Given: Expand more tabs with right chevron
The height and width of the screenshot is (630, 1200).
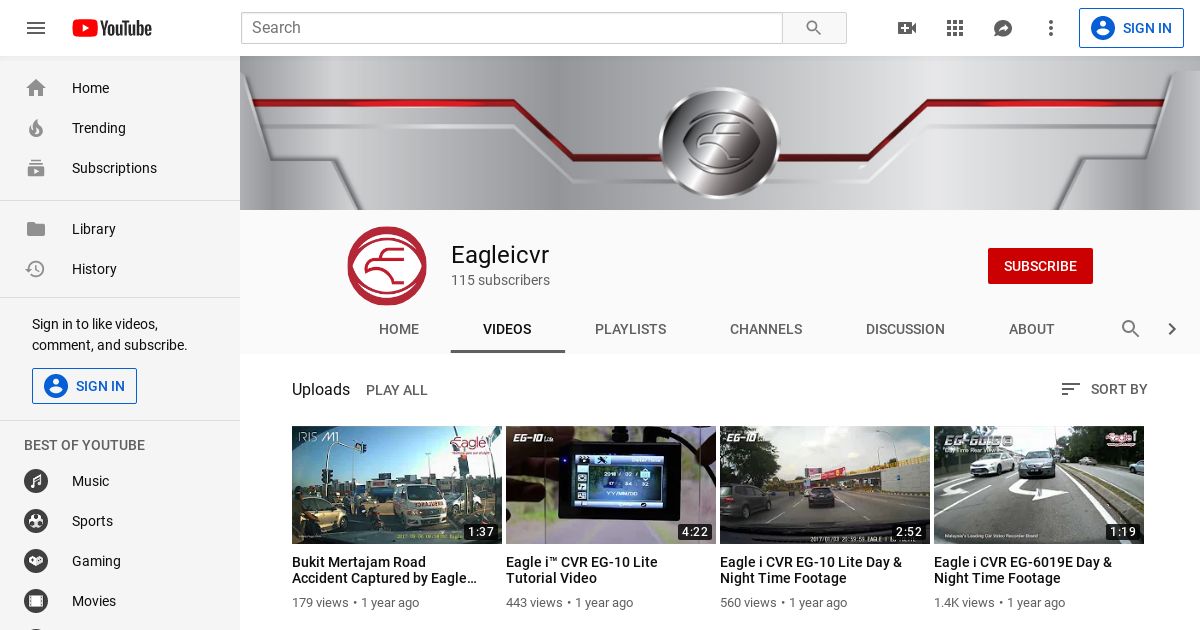Looking at the screenshot, I should [x=1172, y=329].
